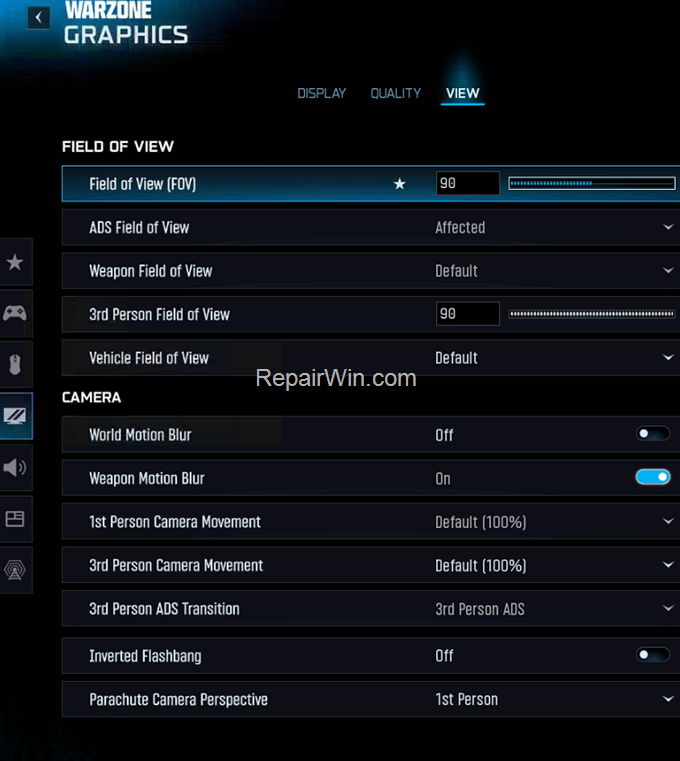Open the Audio speaker sidebar icon
680x761 pixels.
[16, 467]
